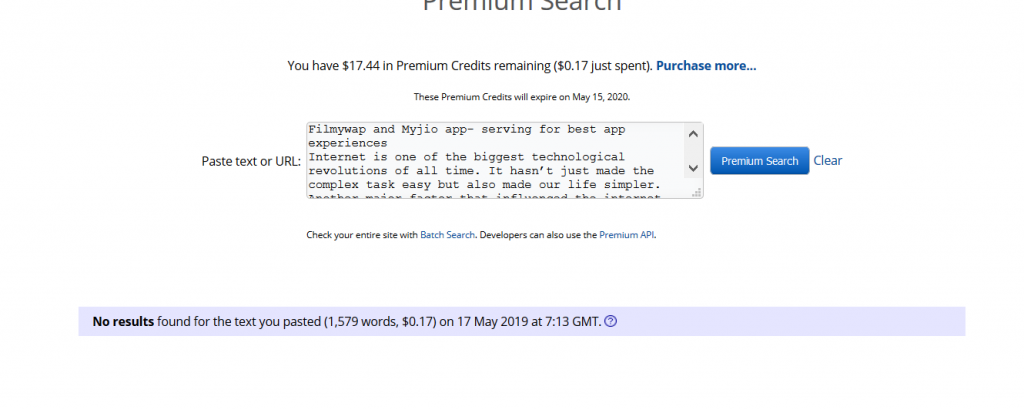Open the Purchase more link

pos(706,66)
